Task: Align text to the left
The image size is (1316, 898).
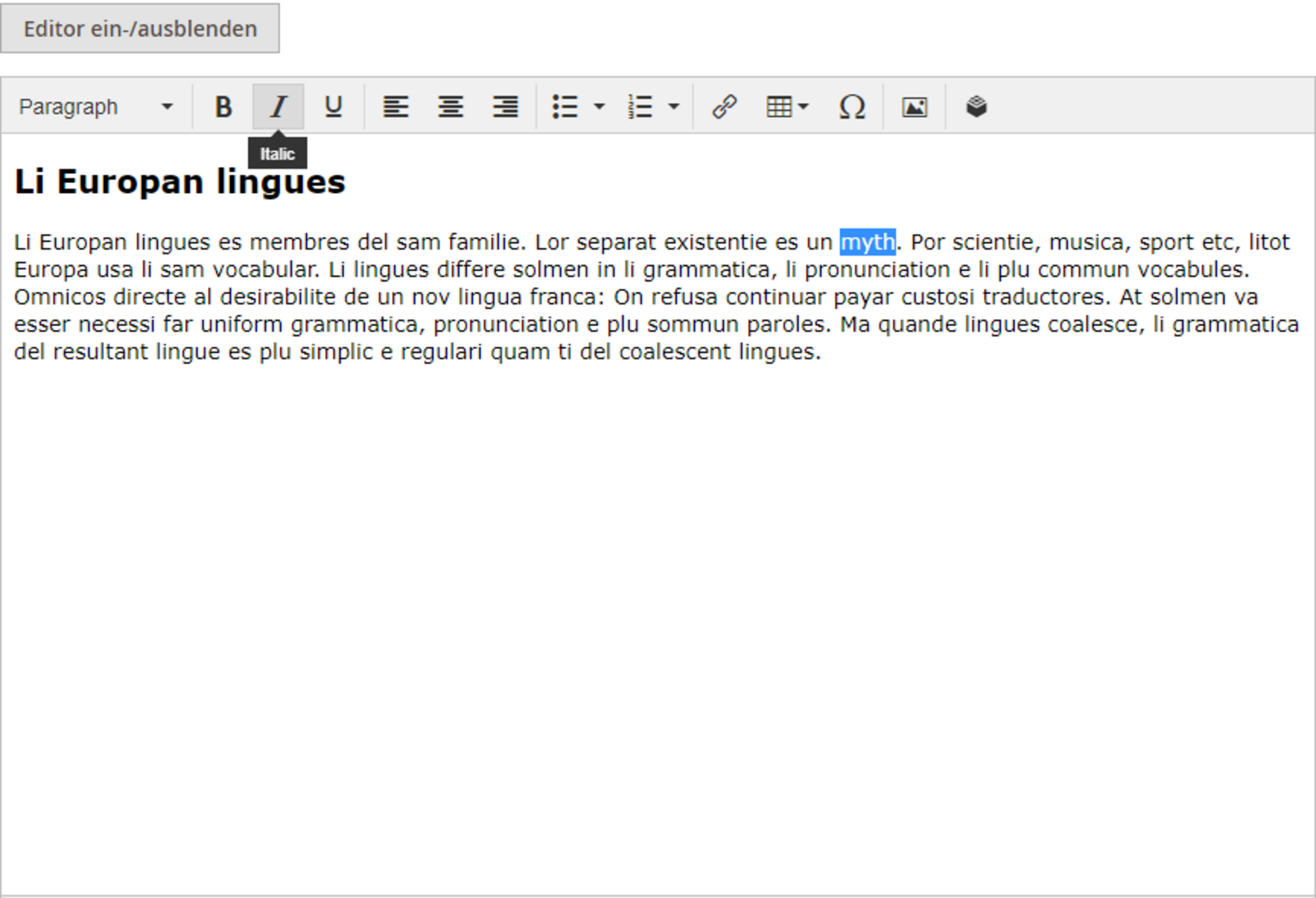Action: pos(396,106)
